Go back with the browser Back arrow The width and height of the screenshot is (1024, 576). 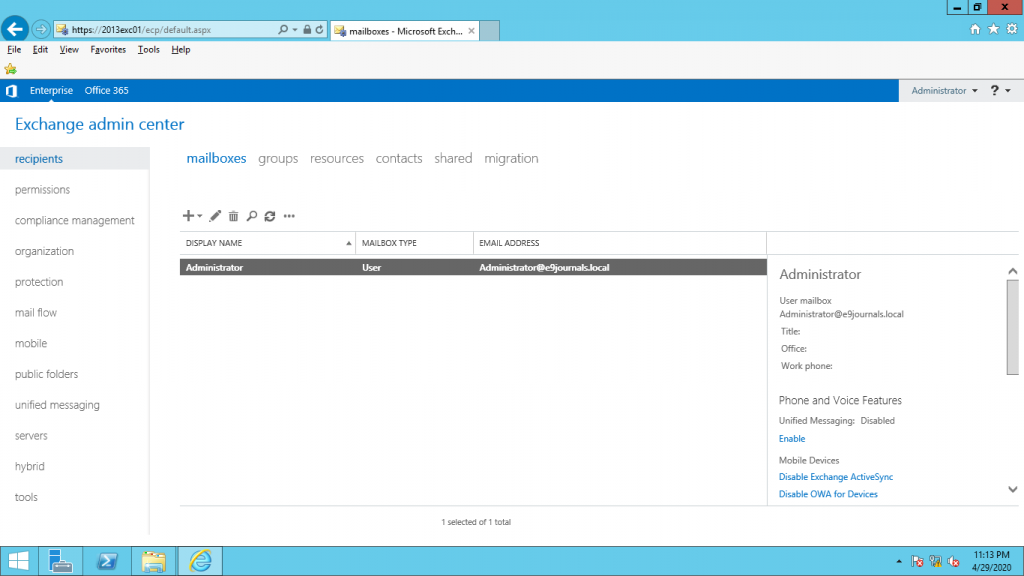(14, 29)
